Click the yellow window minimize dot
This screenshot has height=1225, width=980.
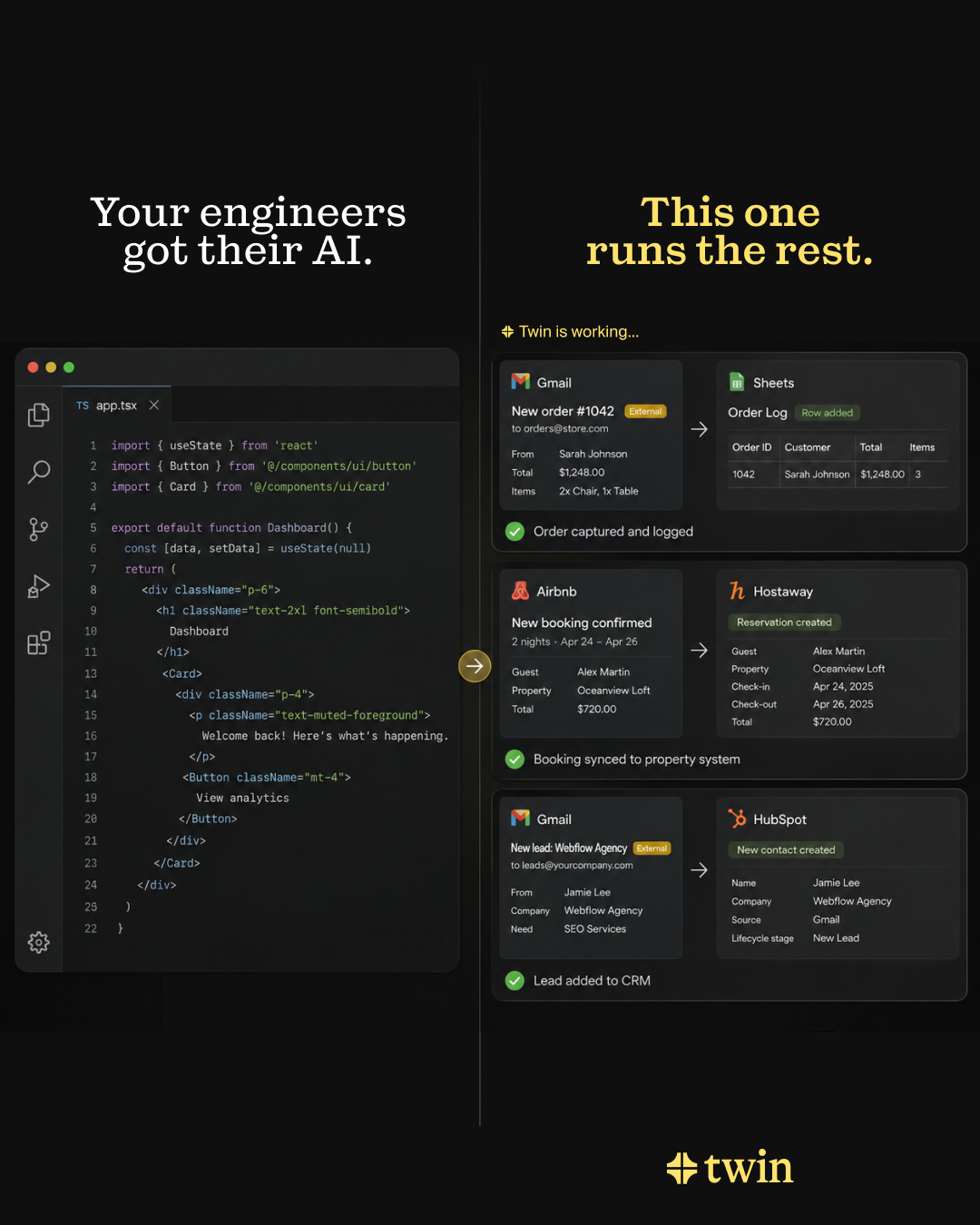coord(51,367)
